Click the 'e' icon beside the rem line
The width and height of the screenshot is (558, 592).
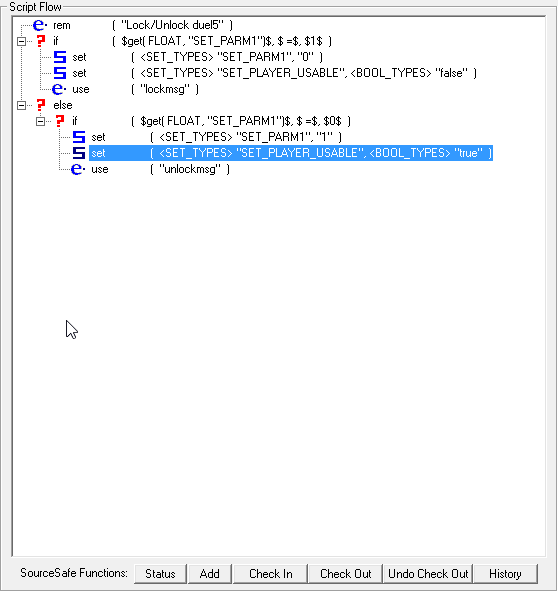coord(40,25)
